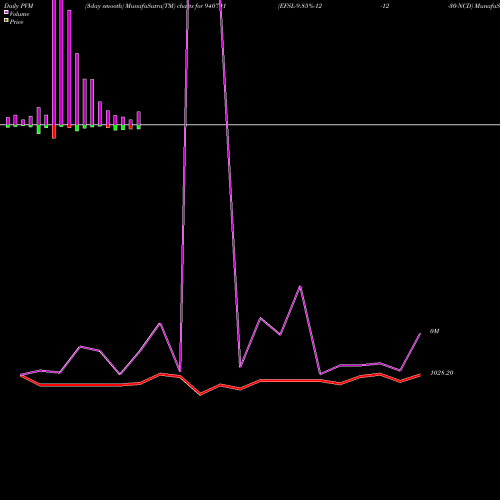Screen dimensions: 500x500
Task: Click the '(EFSL-9.85%-12' header text
Action: (x=300, y=6)
